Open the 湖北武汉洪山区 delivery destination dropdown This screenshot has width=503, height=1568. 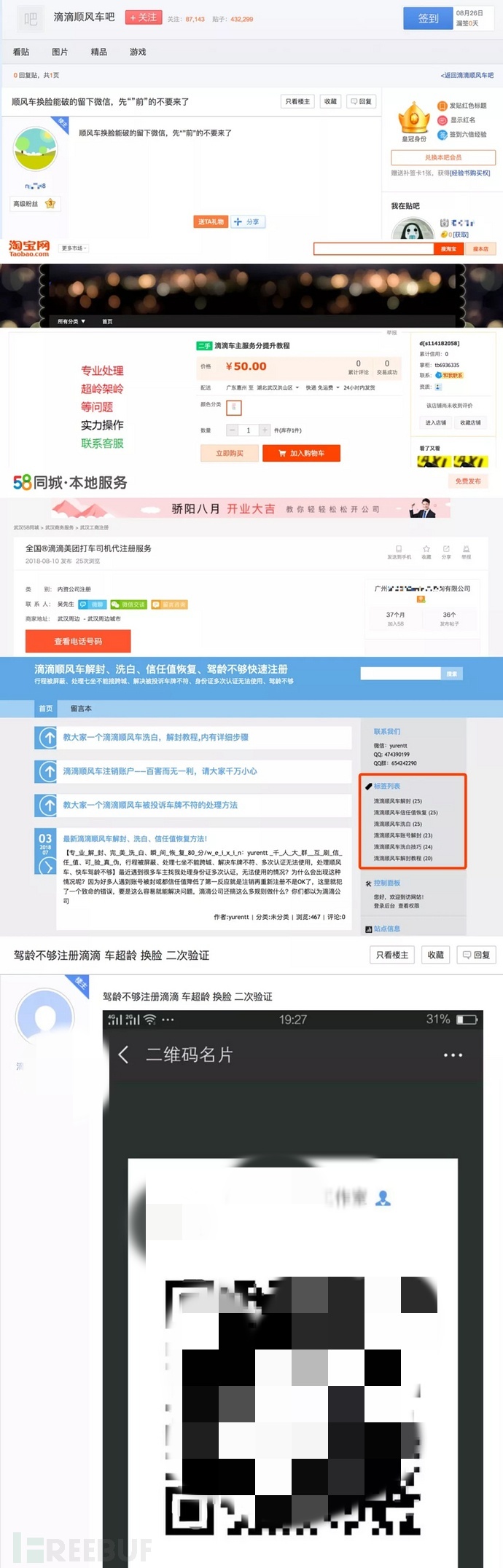[x=278, y=388]
